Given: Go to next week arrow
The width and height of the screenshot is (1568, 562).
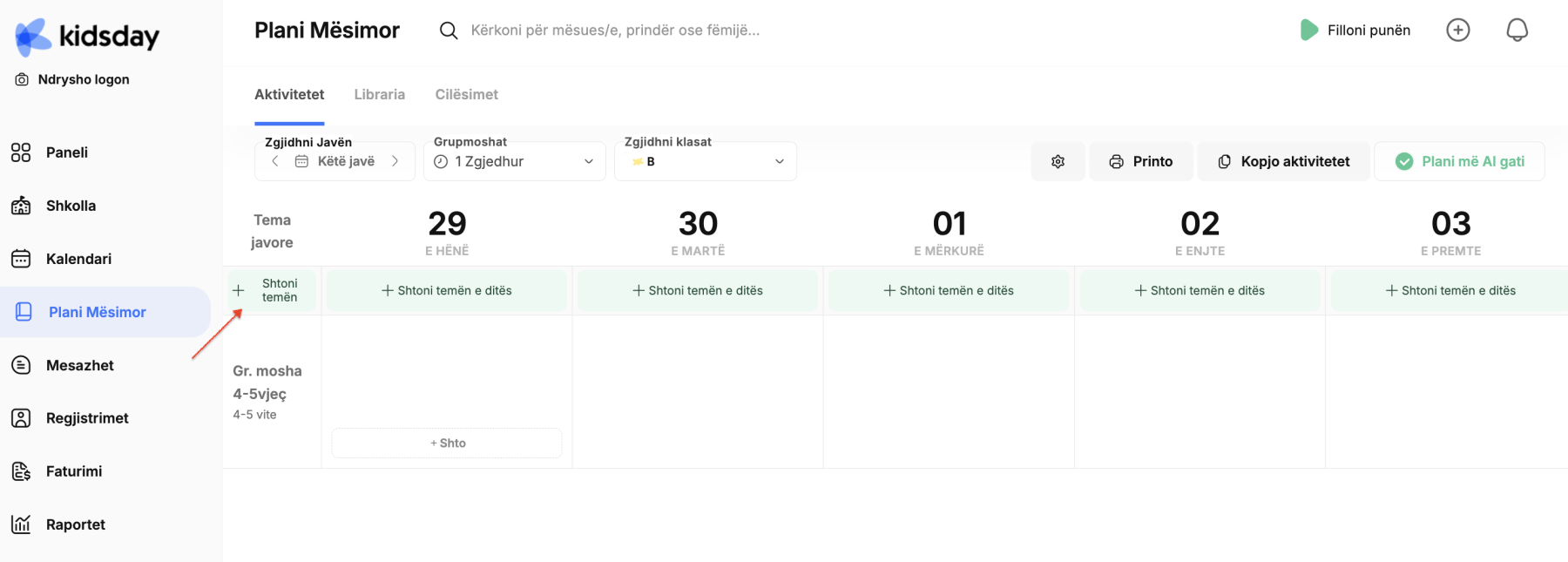Looking at the screenshot, I should 395,161.
